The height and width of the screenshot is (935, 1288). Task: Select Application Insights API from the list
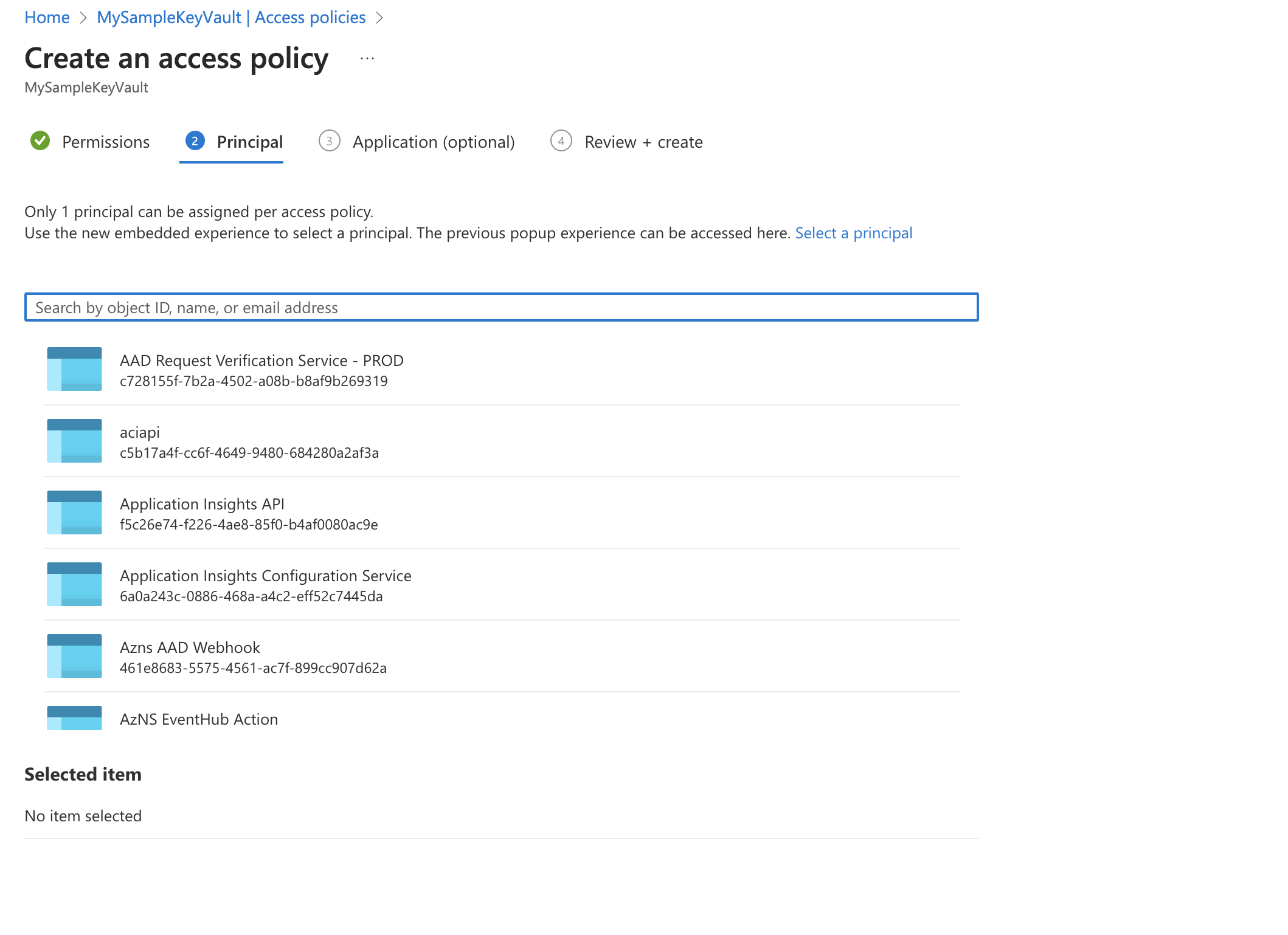click(248, 514)
